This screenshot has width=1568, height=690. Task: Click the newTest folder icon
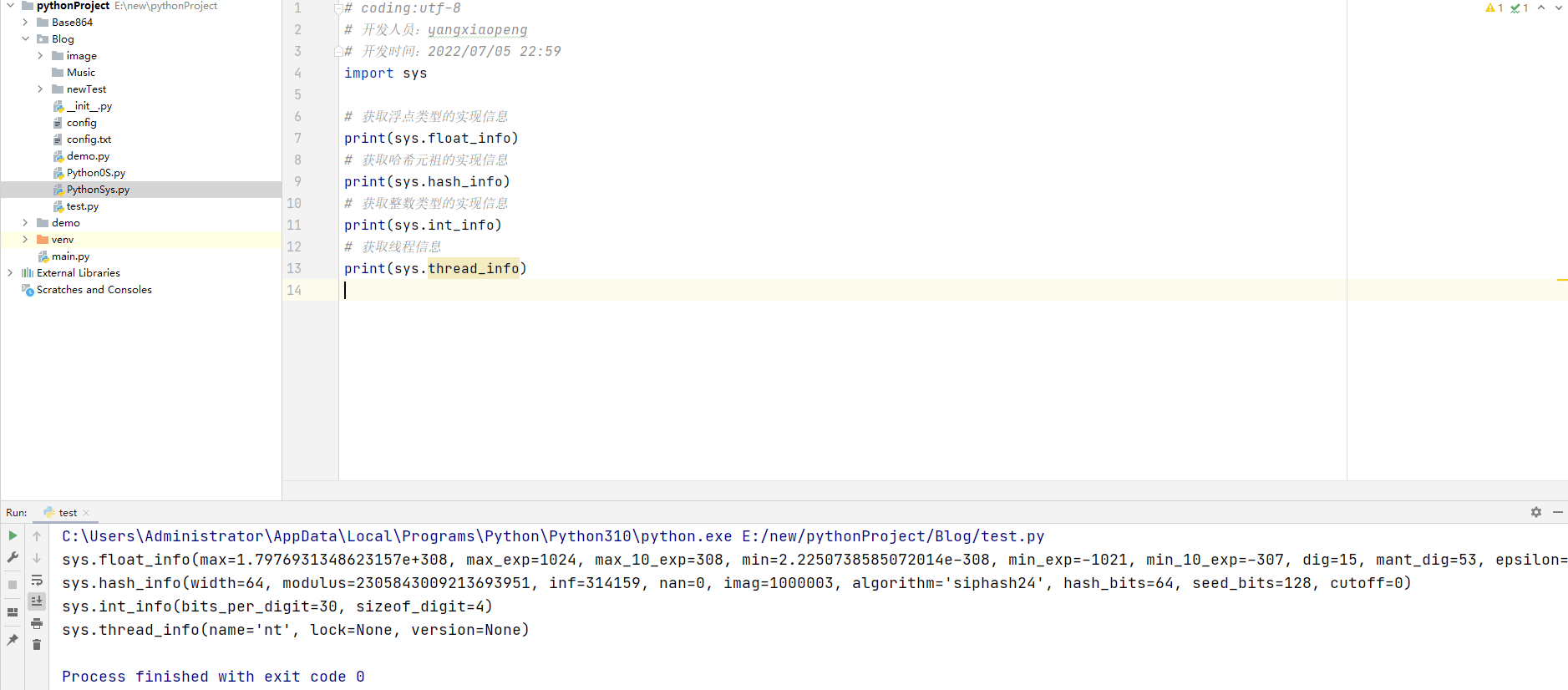58,89
